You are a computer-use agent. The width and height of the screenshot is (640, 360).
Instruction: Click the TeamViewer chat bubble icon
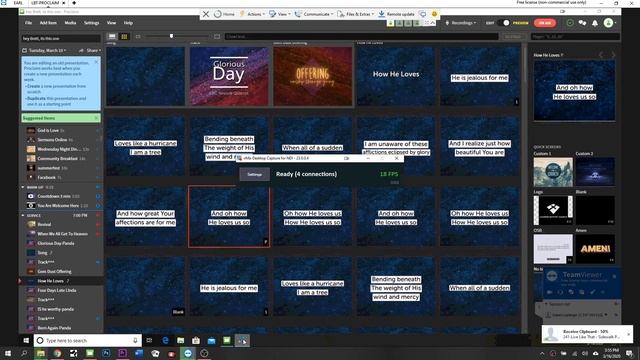pyautogui.click(x=423, y=14)
